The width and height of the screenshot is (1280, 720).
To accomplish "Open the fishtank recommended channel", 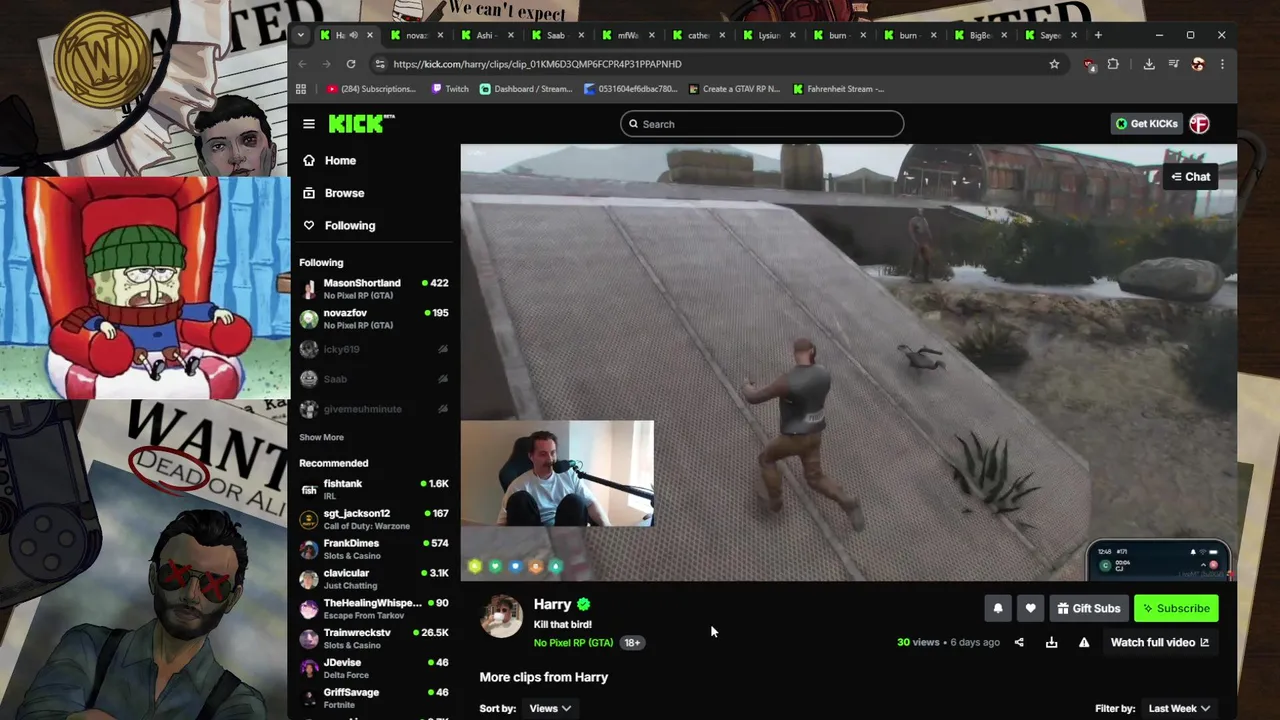I will (373, 489).
